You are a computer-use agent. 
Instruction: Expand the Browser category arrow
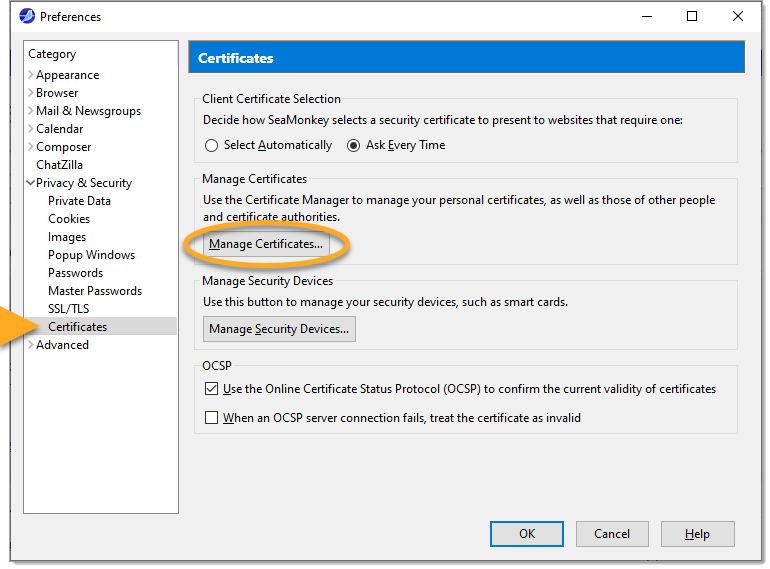[x=31, y=93]
